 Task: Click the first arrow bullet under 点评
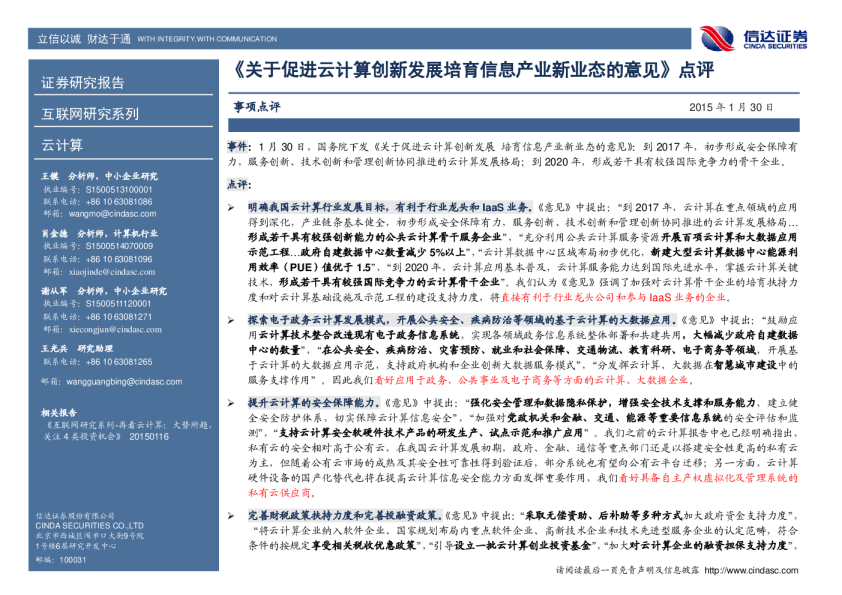pyautogui.click(x=231, y=202)
